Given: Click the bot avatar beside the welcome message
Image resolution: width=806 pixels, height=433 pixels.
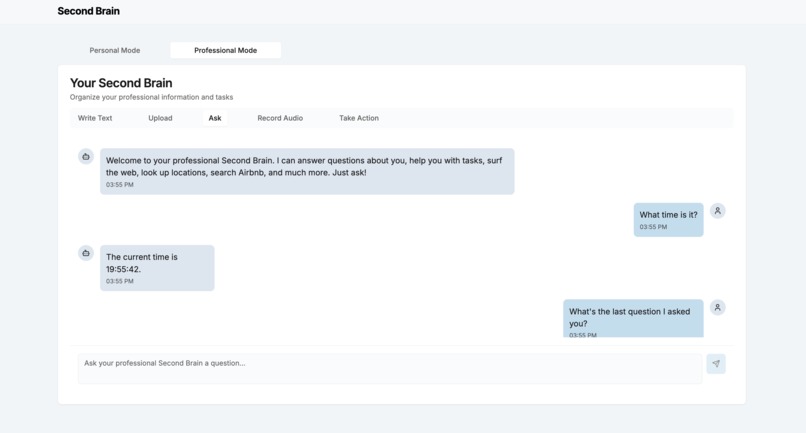Looking at the screenshot, I should coord(86,156).
